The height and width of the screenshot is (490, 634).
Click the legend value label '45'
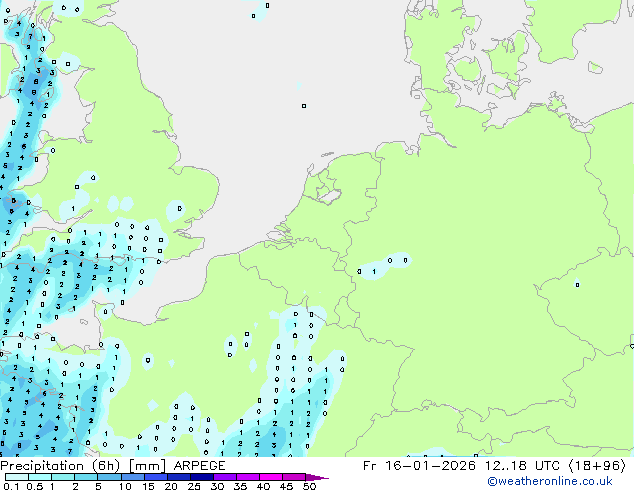[x=286, y=486]
